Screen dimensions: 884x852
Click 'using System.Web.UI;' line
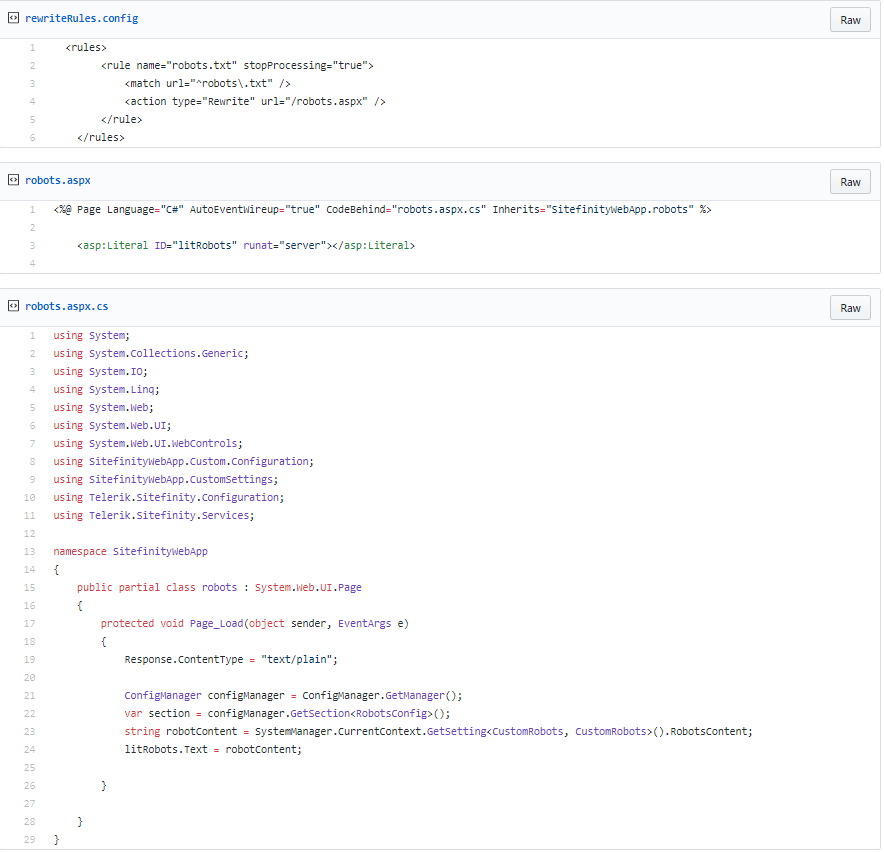point(112,426)
